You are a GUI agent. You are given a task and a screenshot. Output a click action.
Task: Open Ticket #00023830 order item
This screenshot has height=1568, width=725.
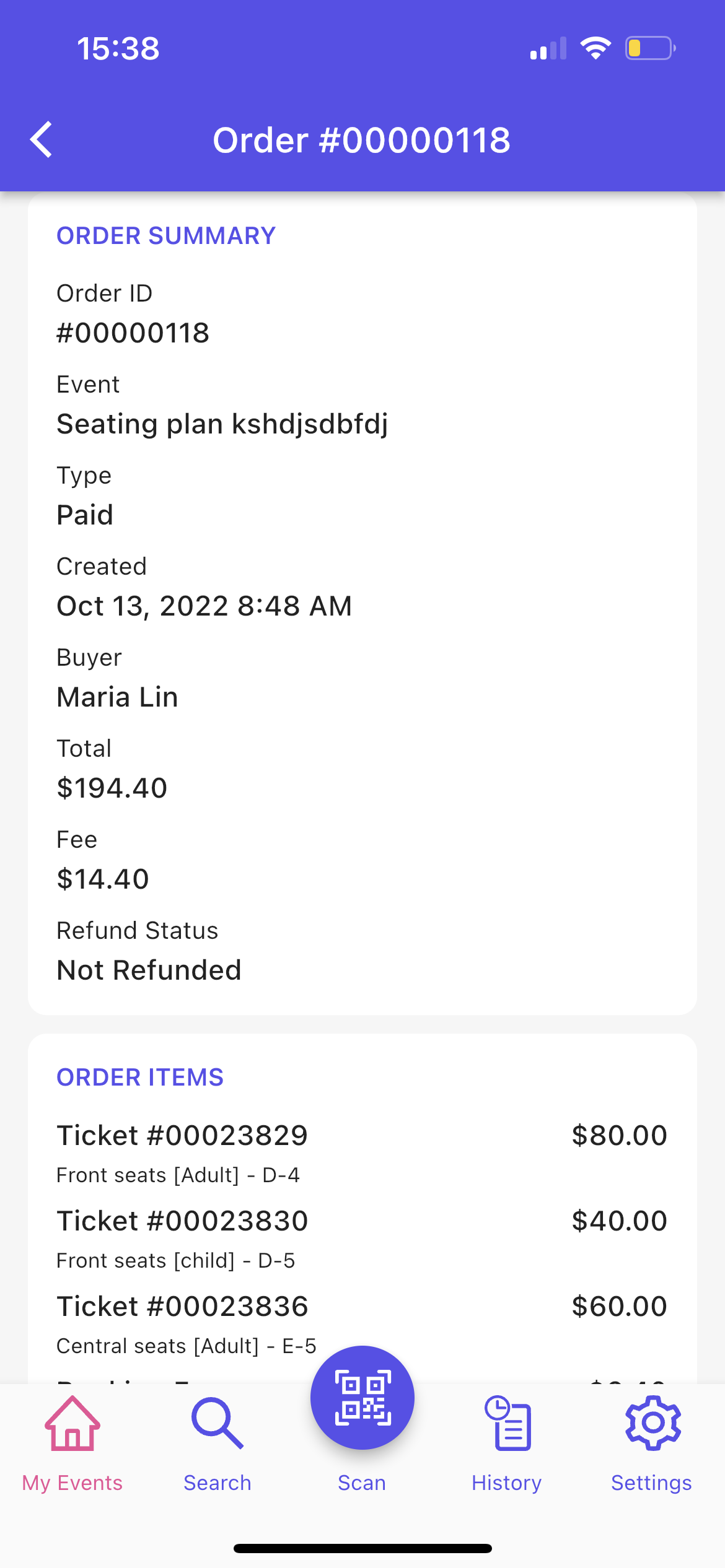coord(182,1221)
